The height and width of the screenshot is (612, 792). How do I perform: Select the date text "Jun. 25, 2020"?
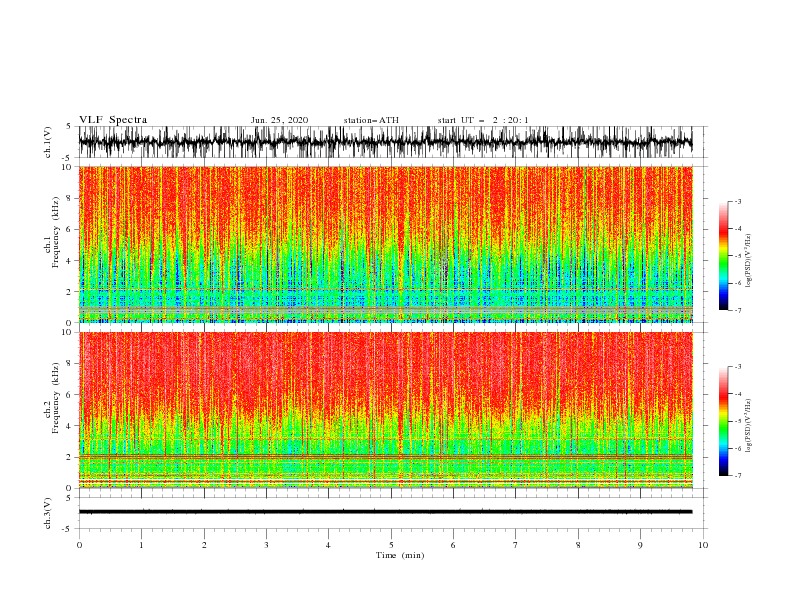279,120
